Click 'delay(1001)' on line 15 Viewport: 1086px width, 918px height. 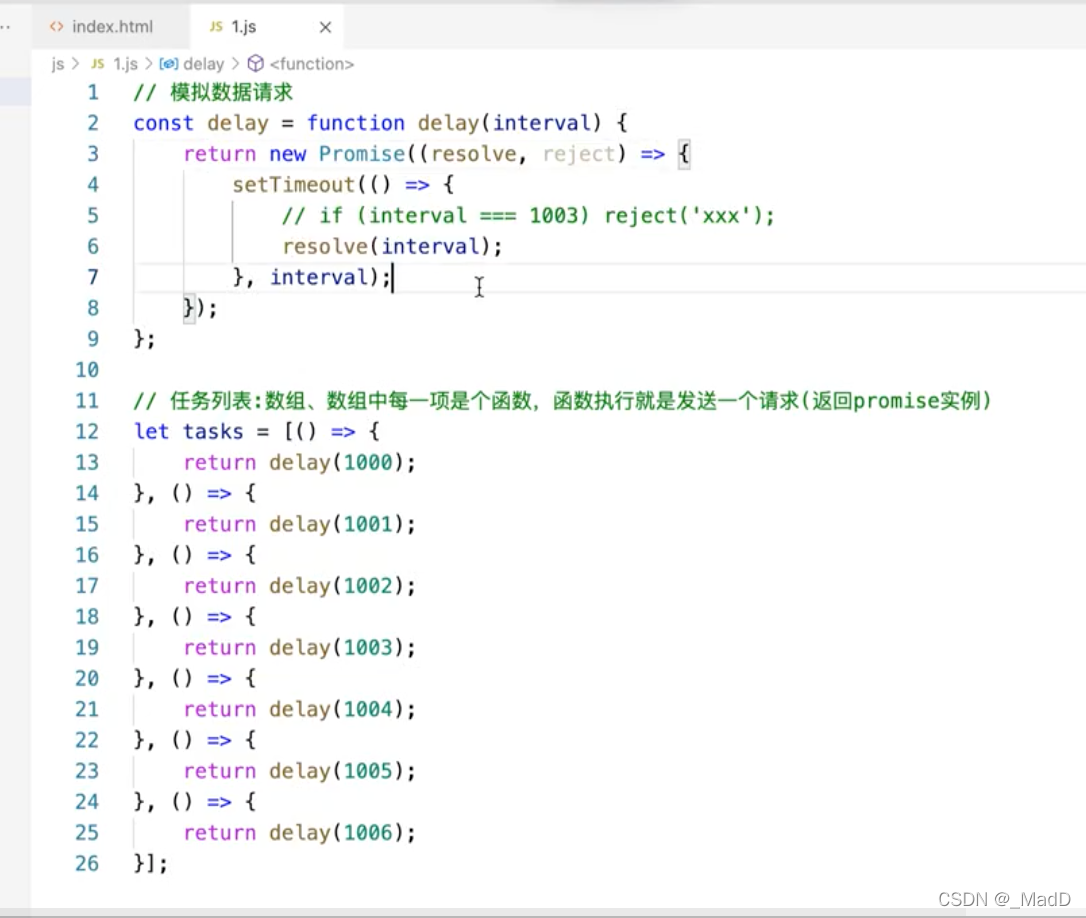337,524
